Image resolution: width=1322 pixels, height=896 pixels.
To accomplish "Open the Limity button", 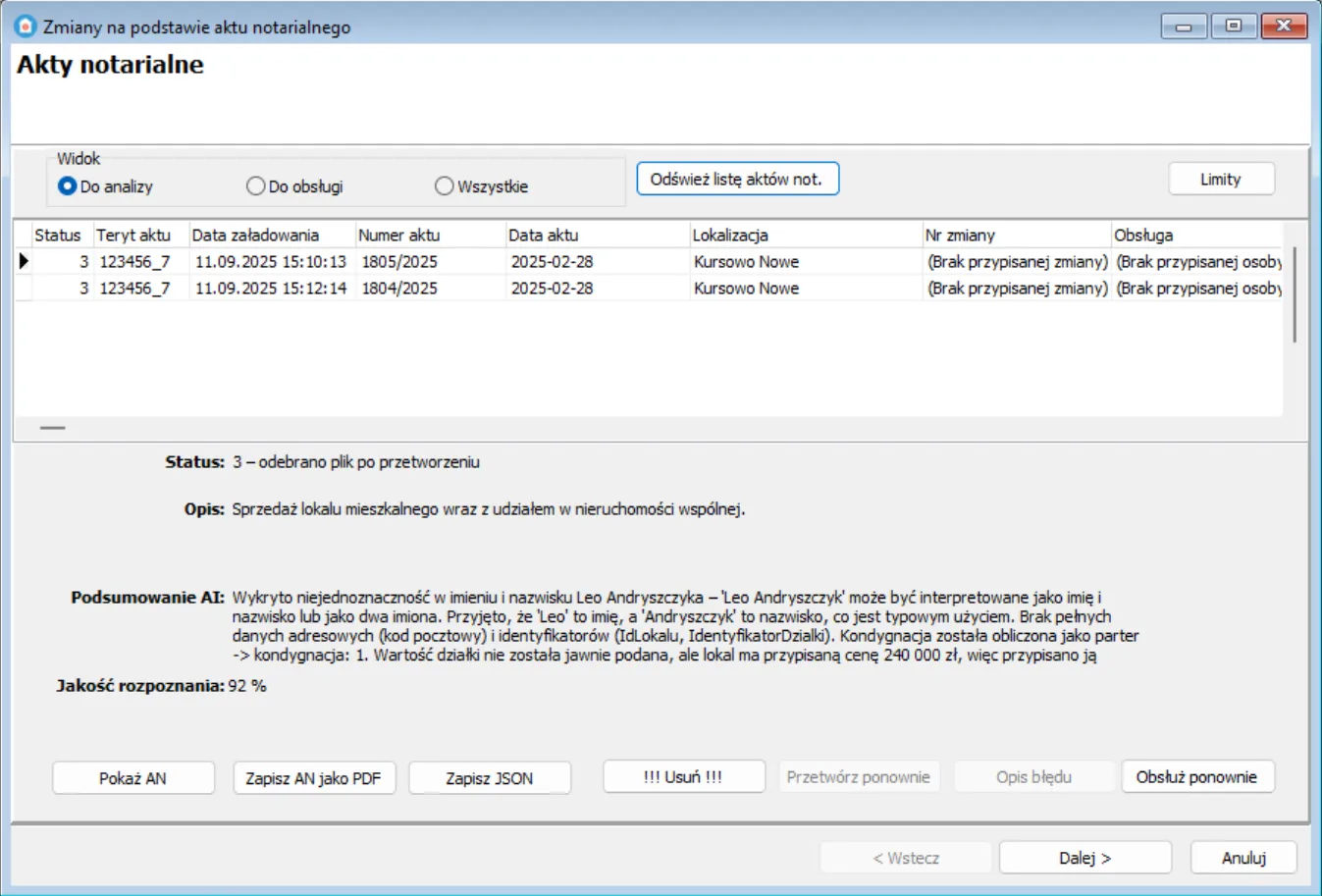I will tap(1221, 180).
